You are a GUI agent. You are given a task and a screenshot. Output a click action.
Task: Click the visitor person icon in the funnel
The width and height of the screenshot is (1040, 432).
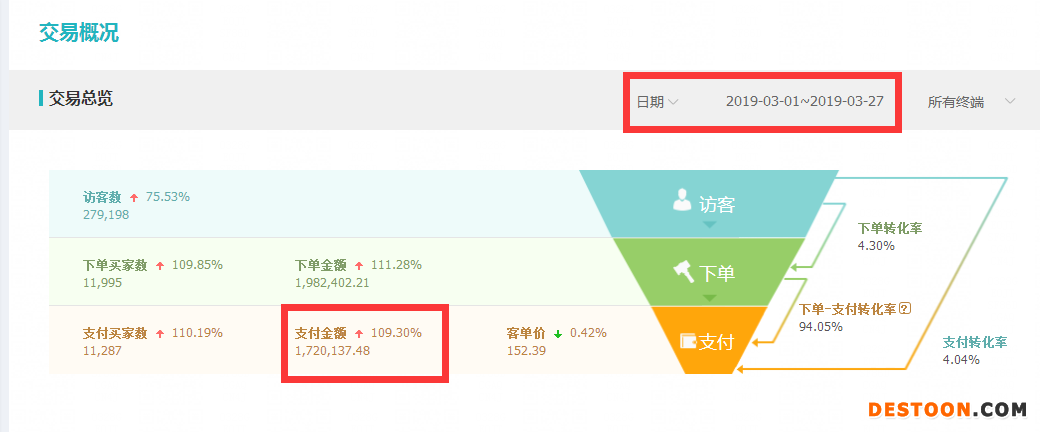pos(683,200)
